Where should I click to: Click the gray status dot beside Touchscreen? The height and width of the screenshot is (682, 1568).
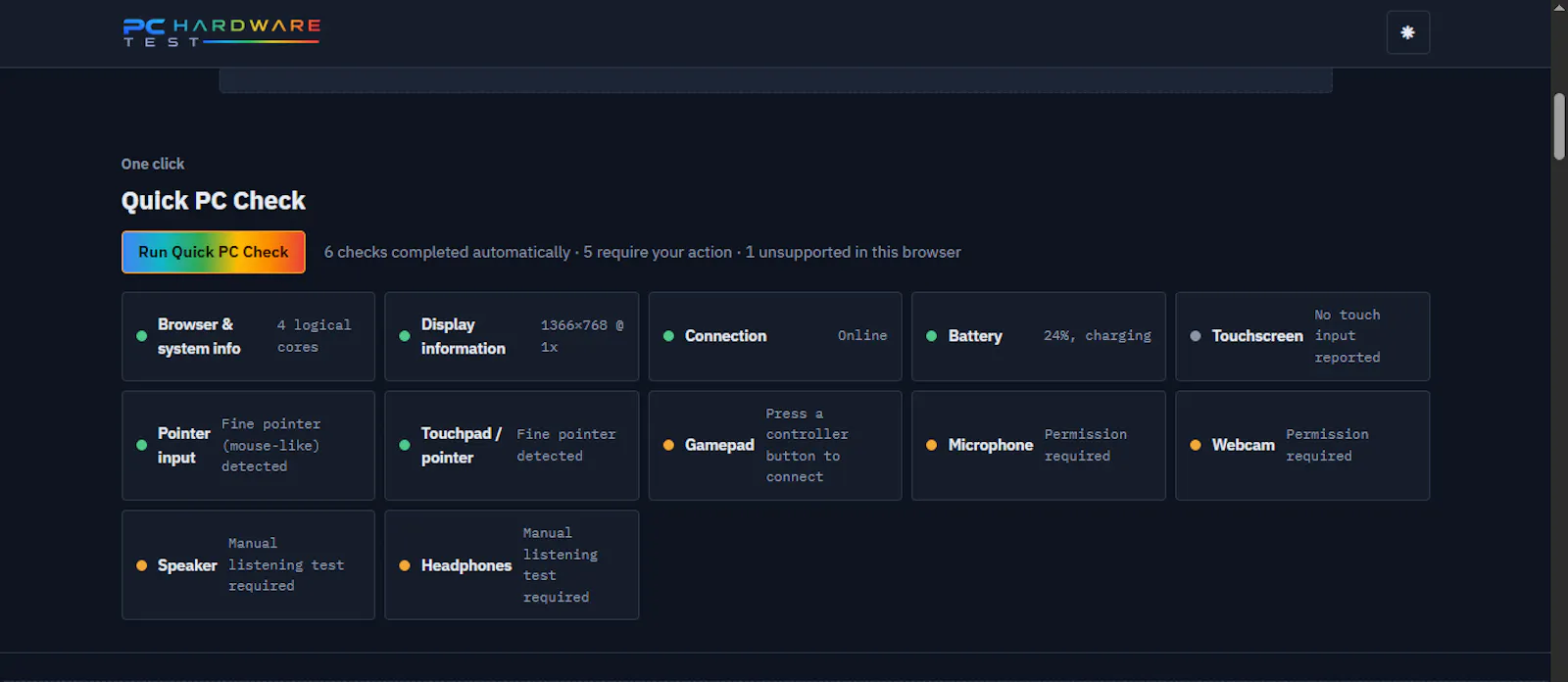[1196, 336]
